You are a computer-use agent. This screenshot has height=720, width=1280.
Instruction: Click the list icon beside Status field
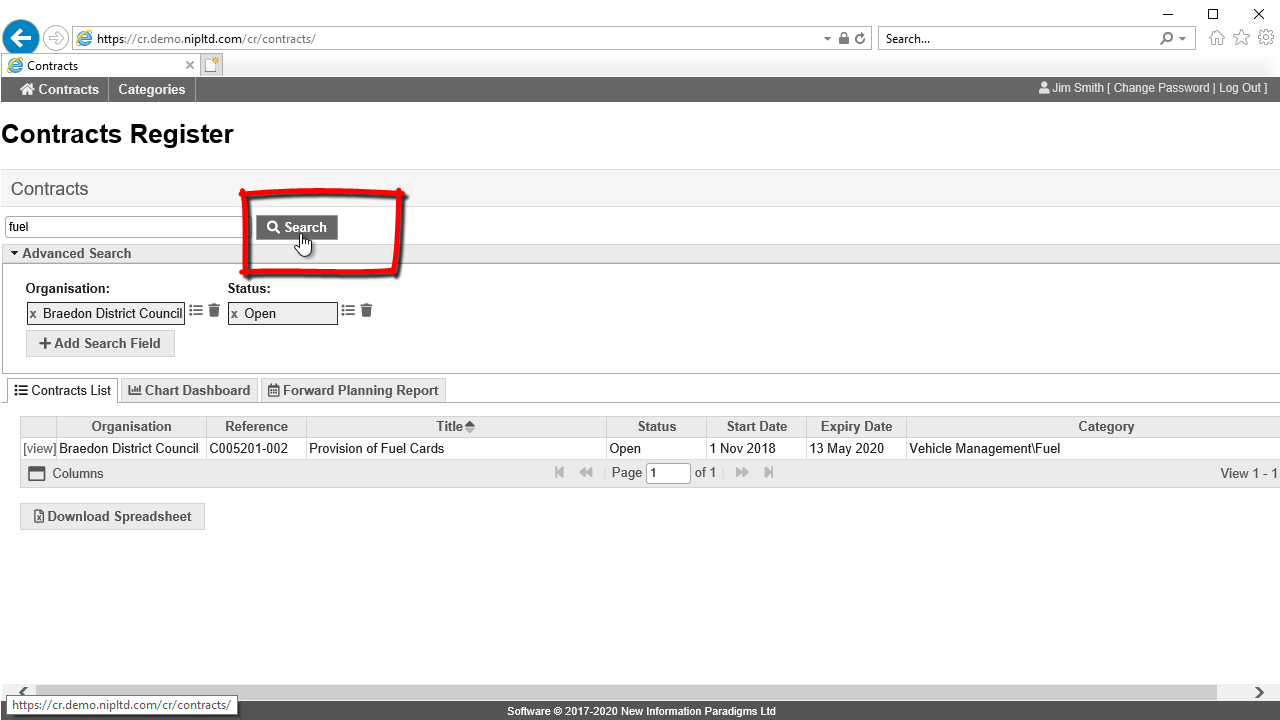tap(348, 311)
